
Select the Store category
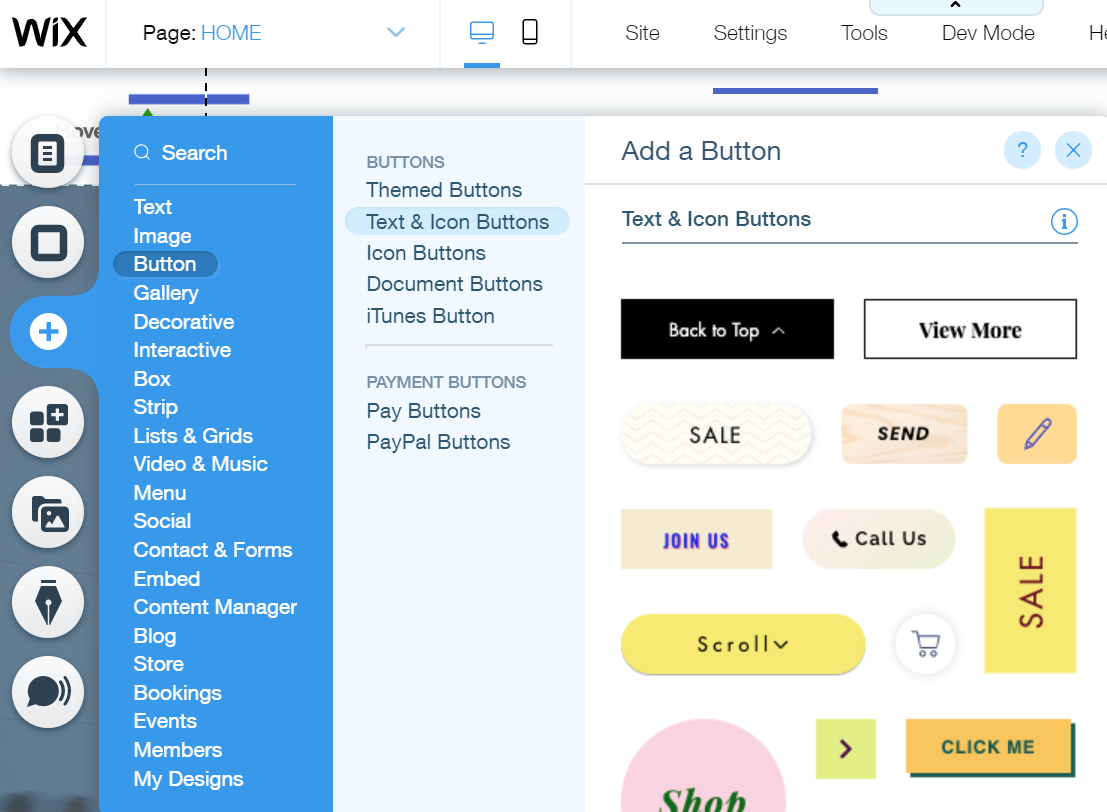click(158, 664)
